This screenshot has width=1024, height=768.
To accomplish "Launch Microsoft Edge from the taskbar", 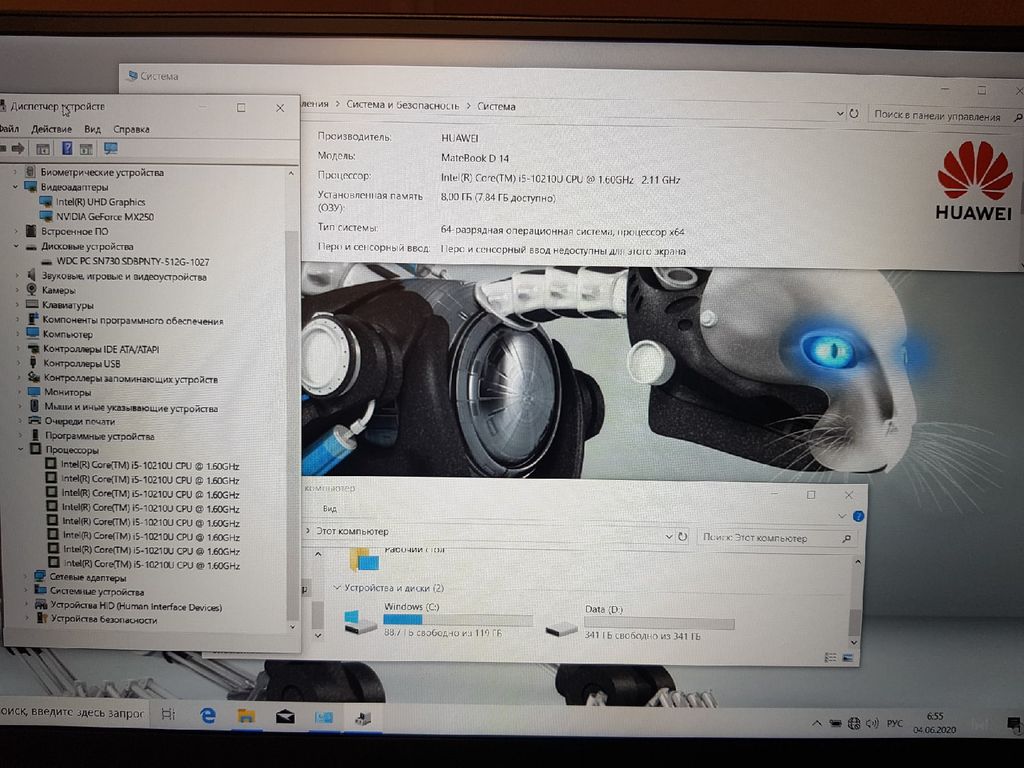I will pyautogui.click(x=208, y=716).
